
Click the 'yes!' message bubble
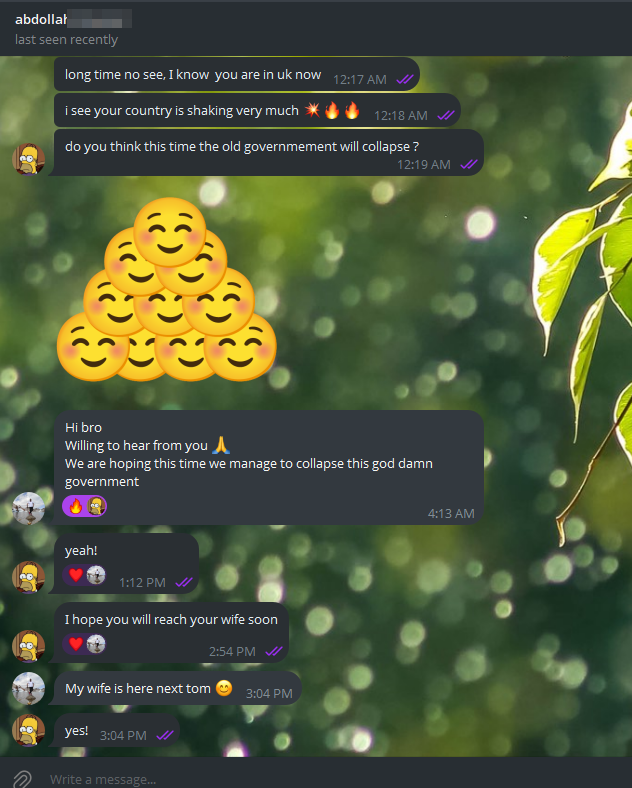(x=117, y=730)
